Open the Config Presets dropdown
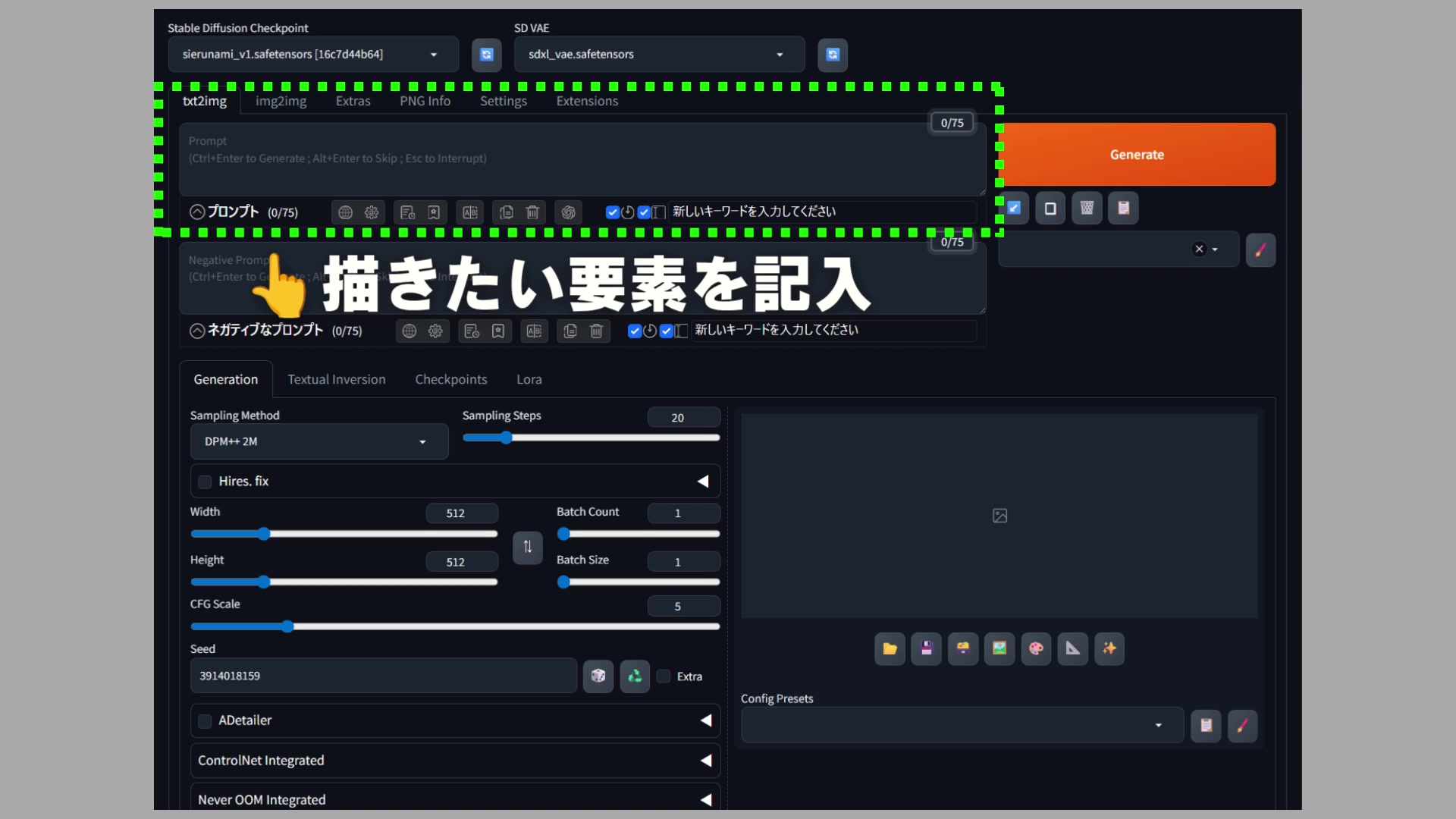This screenshot has height=819, width=1456. coord(962,726)
